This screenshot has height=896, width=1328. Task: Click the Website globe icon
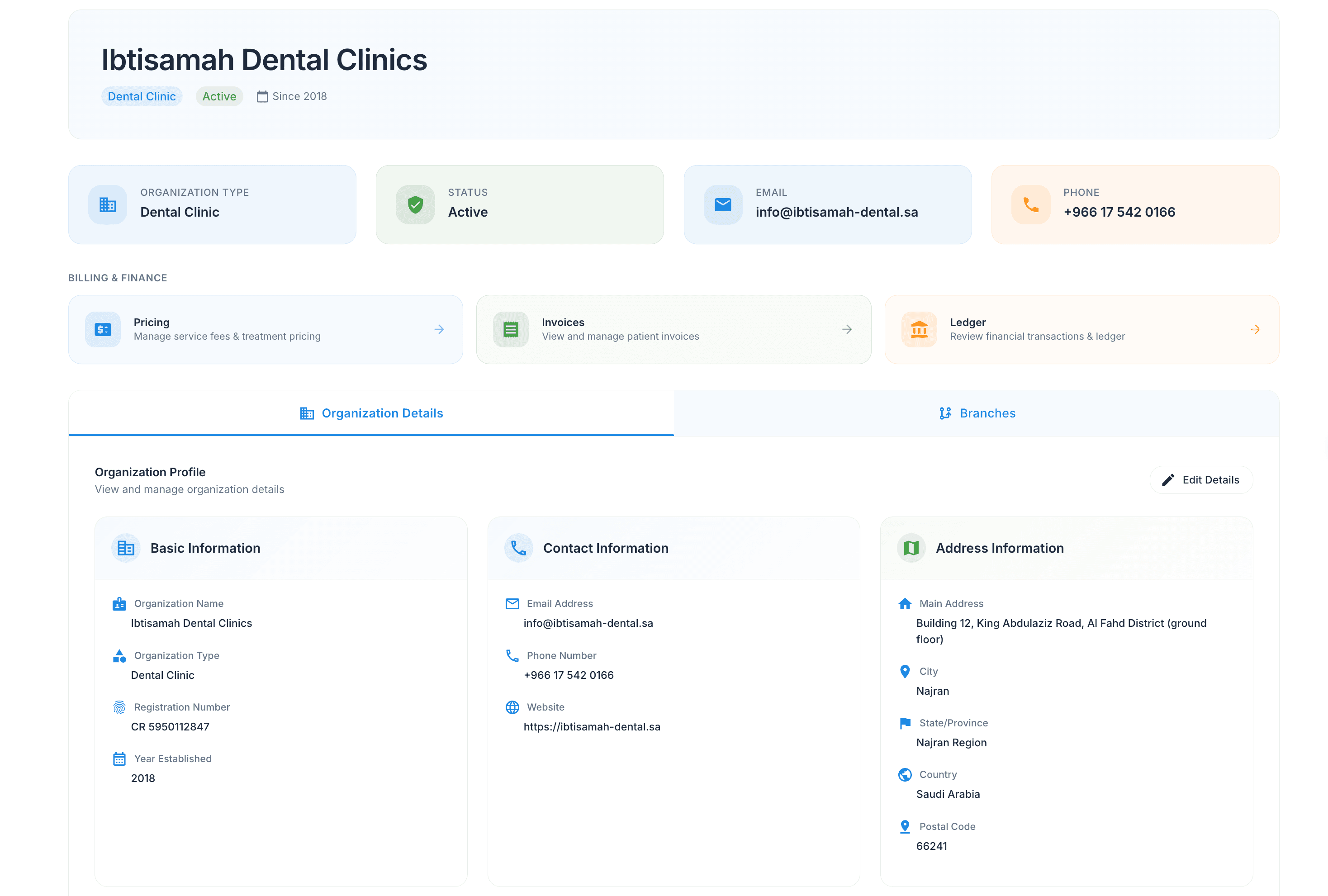tap(512, 707)
